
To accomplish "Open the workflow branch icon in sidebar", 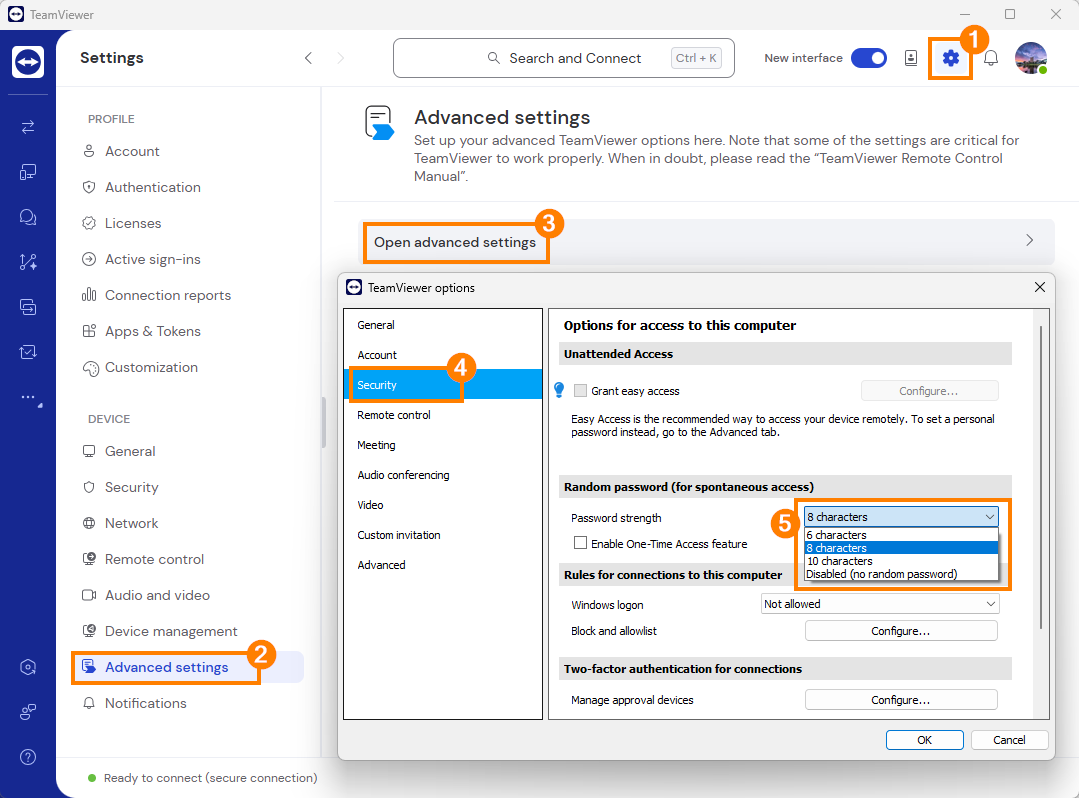I will (x=28, y=262).
